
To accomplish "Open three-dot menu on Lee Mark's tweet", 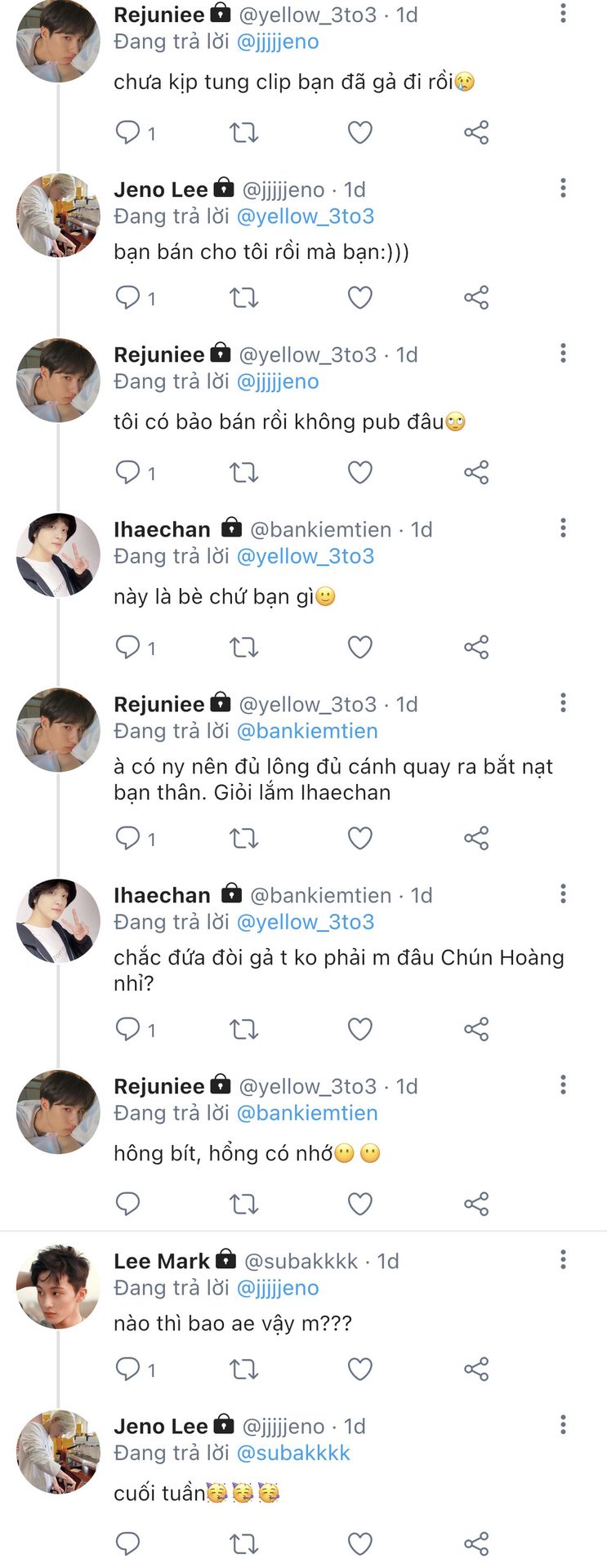I will [563, 1260].
